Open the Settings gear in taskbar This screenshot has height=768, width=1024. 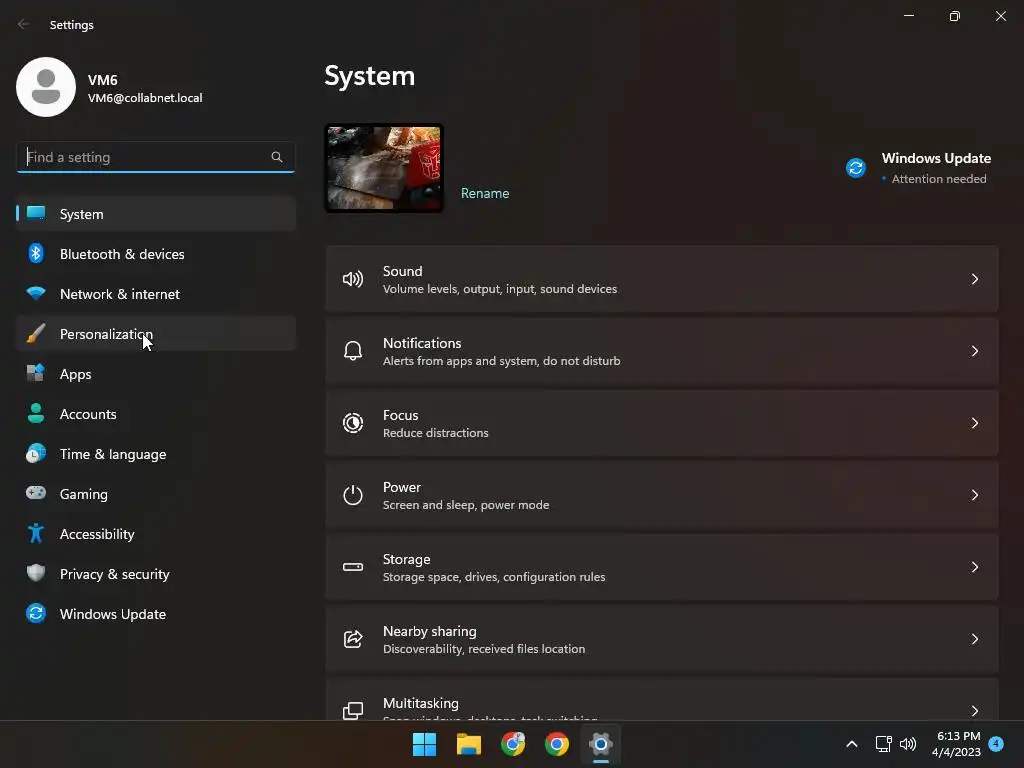pyautogui.click(x=600, y=744)
